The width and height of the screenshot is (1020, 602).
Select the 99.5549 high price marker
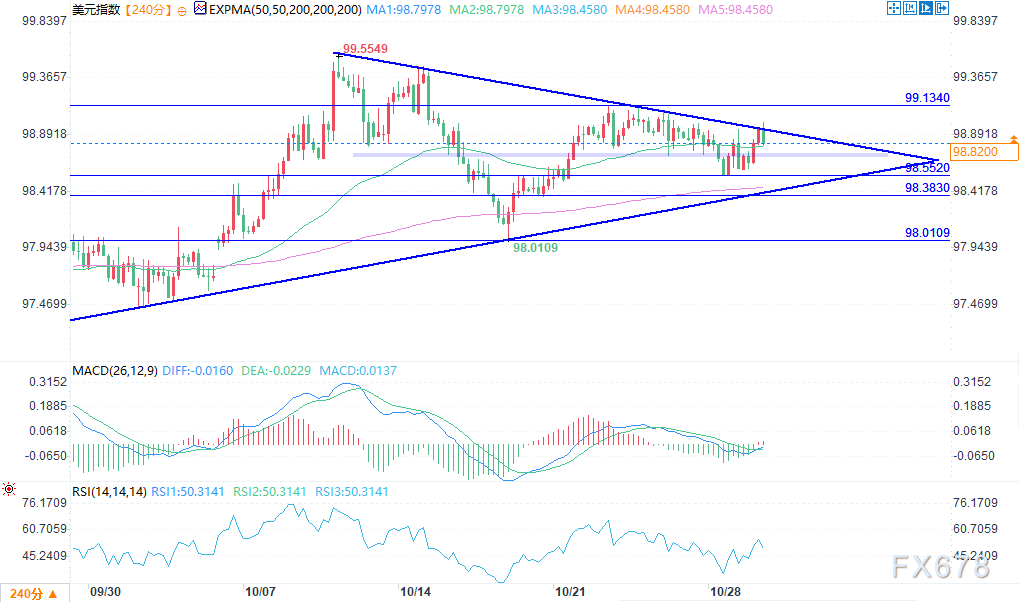tap(365, 48)
